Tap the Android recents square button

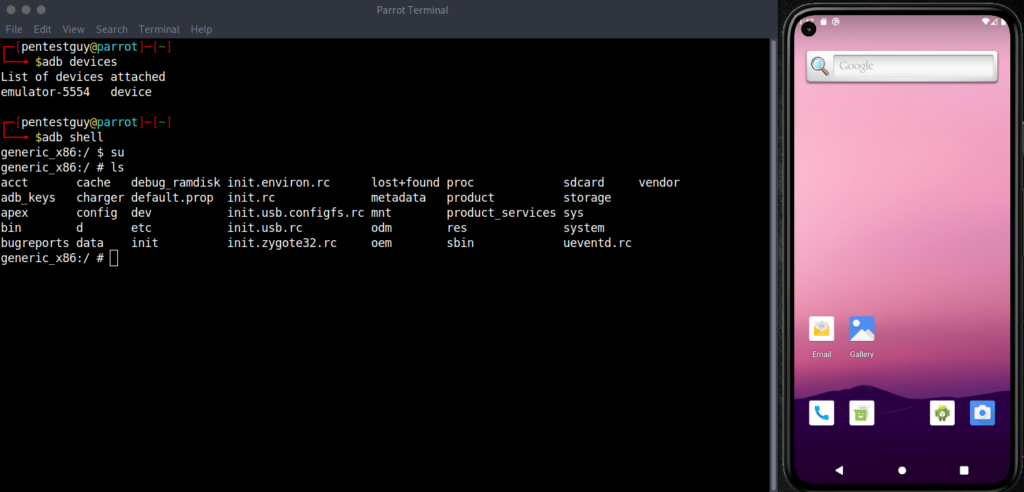964,470
